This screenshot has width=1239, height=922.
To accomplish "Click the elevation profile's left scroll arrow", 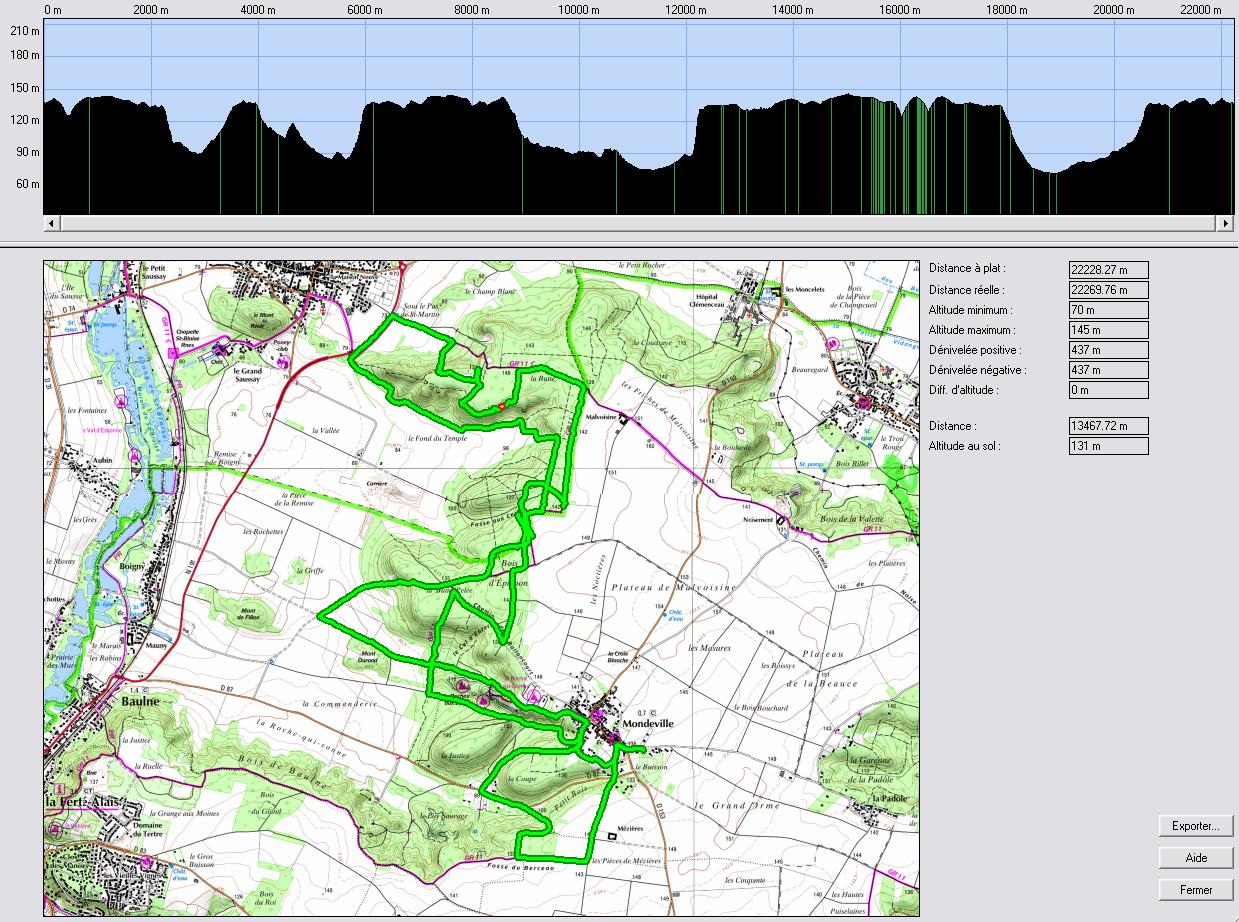I will coord(52,223).
